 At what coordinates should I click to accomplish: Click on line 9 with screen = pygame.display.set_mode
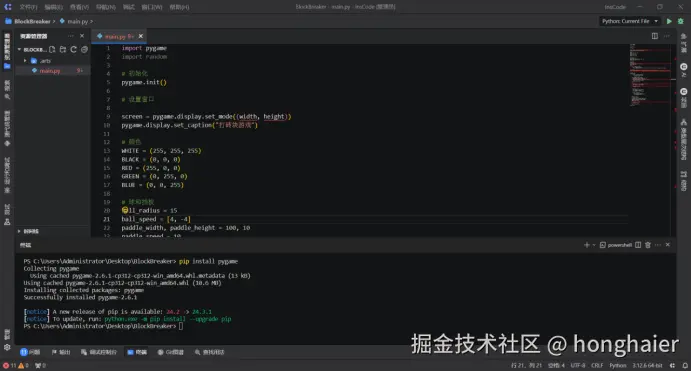[206, 116]
